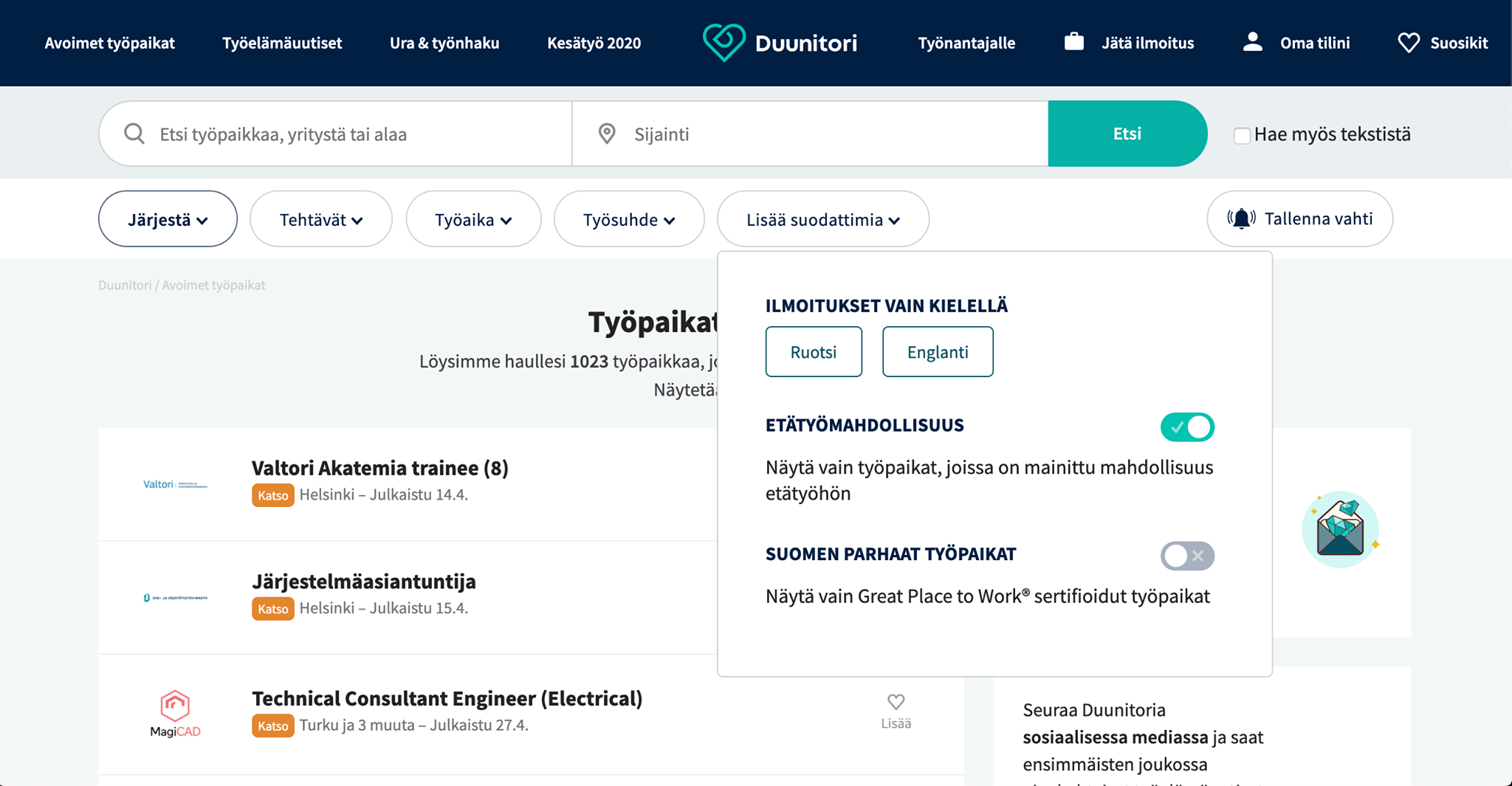Click the user profile icon
Screen dimensions: 1512x786
[1253, 42]
